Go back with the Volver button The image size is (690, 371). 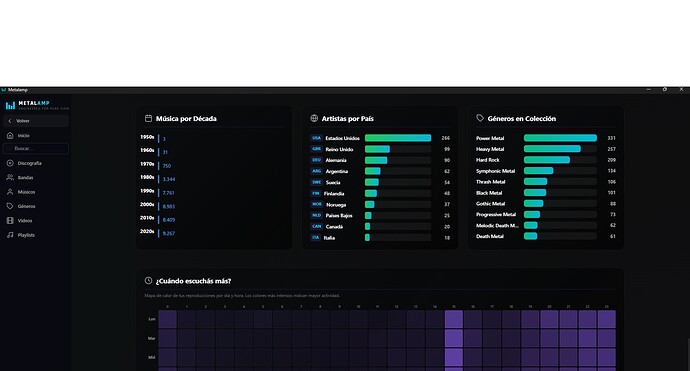point(36,121)
